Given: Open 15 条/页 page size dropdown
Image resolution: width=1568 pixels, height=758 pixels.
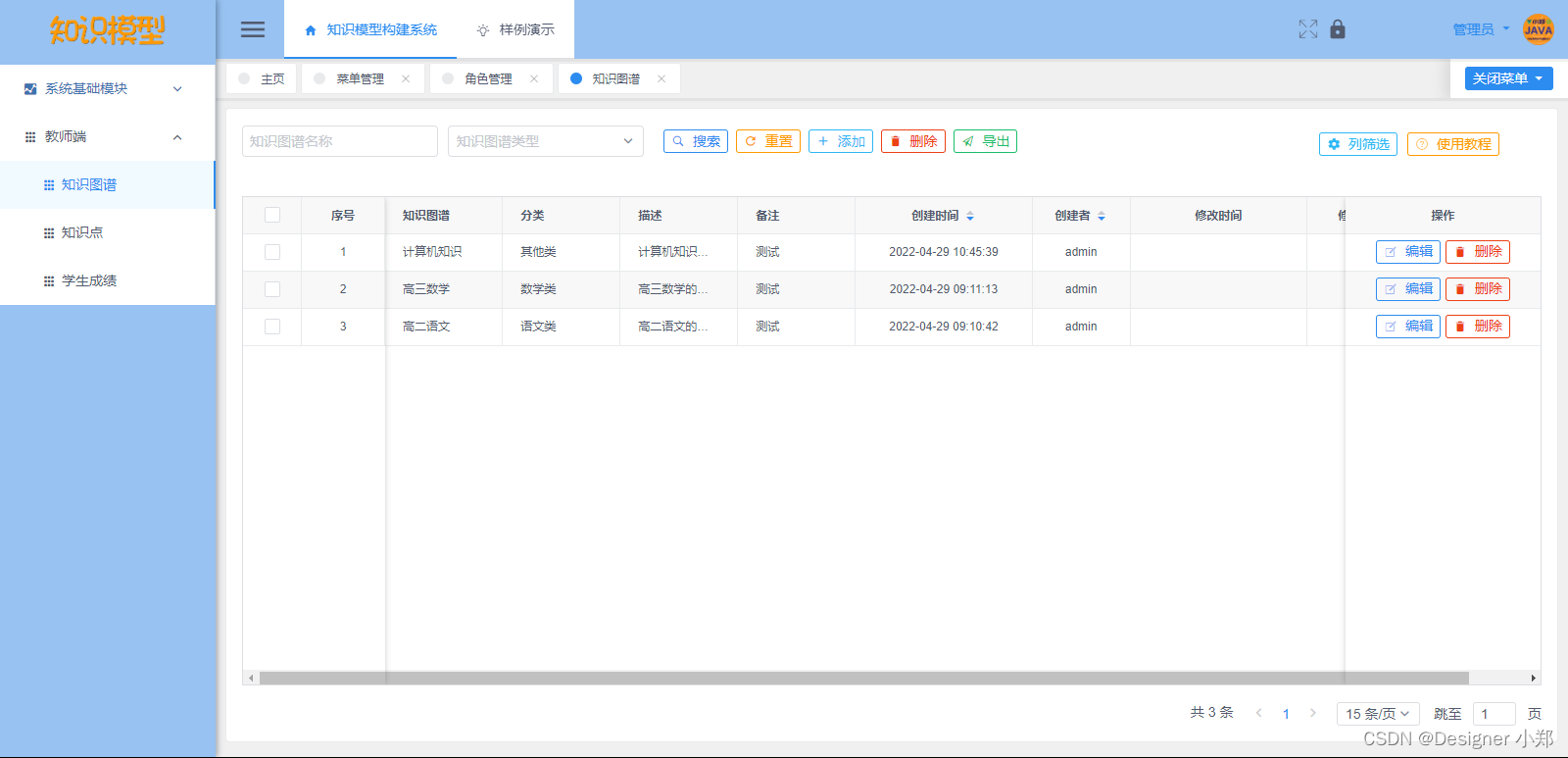Looking at the screenshot, I should (1377, 714).
